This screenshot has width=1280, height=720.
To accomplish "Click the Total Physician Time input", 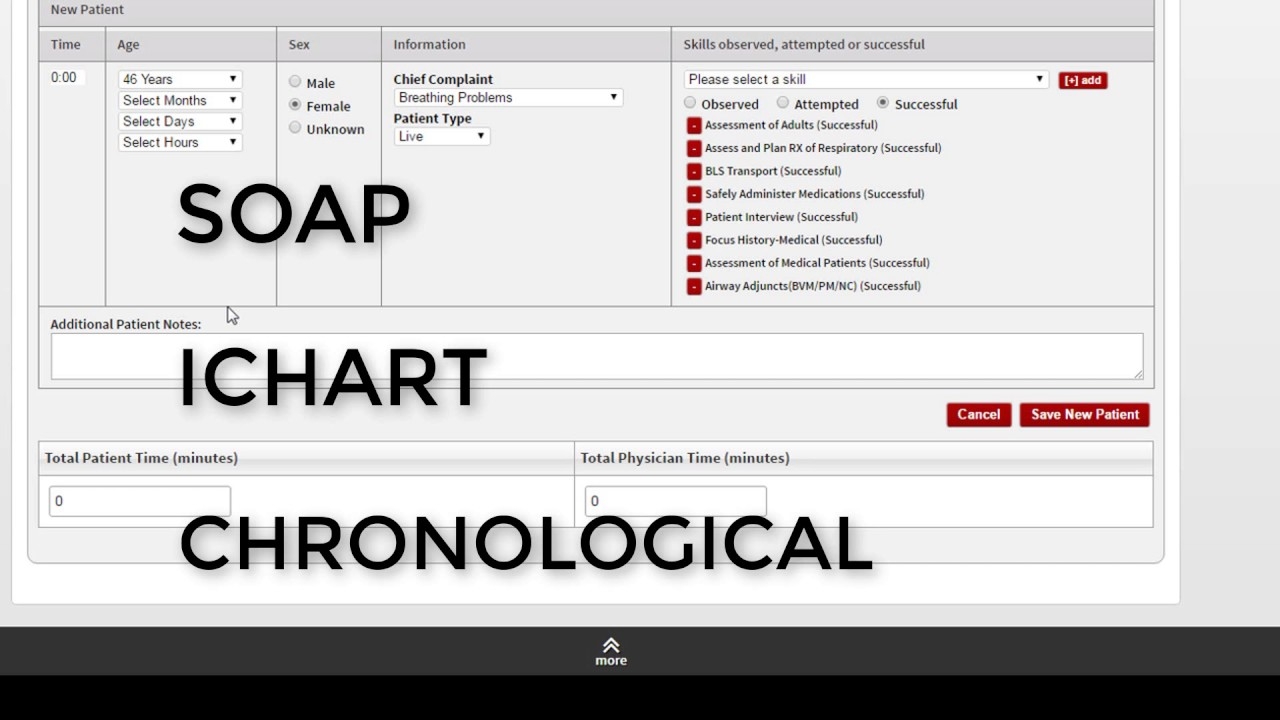I will (x=675, y=500).
